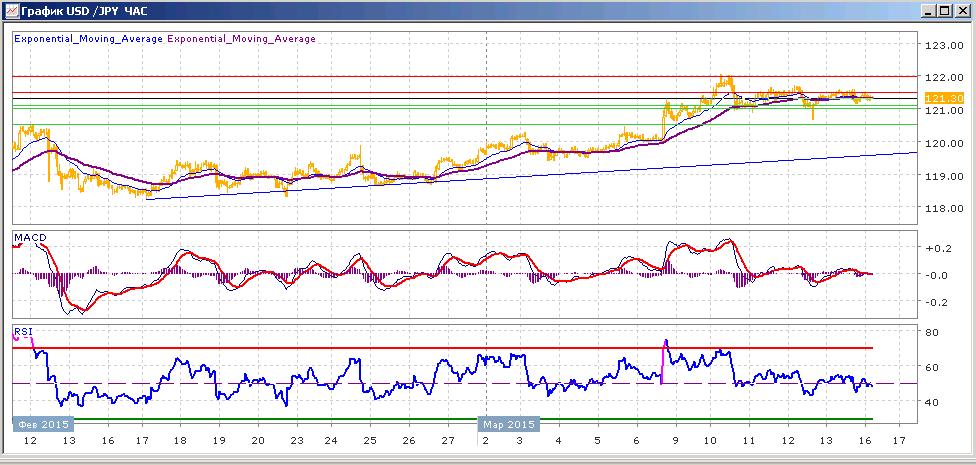Click the RSI 80 level axis label
This screenshot has height=465, width=976.
[932, 332]
